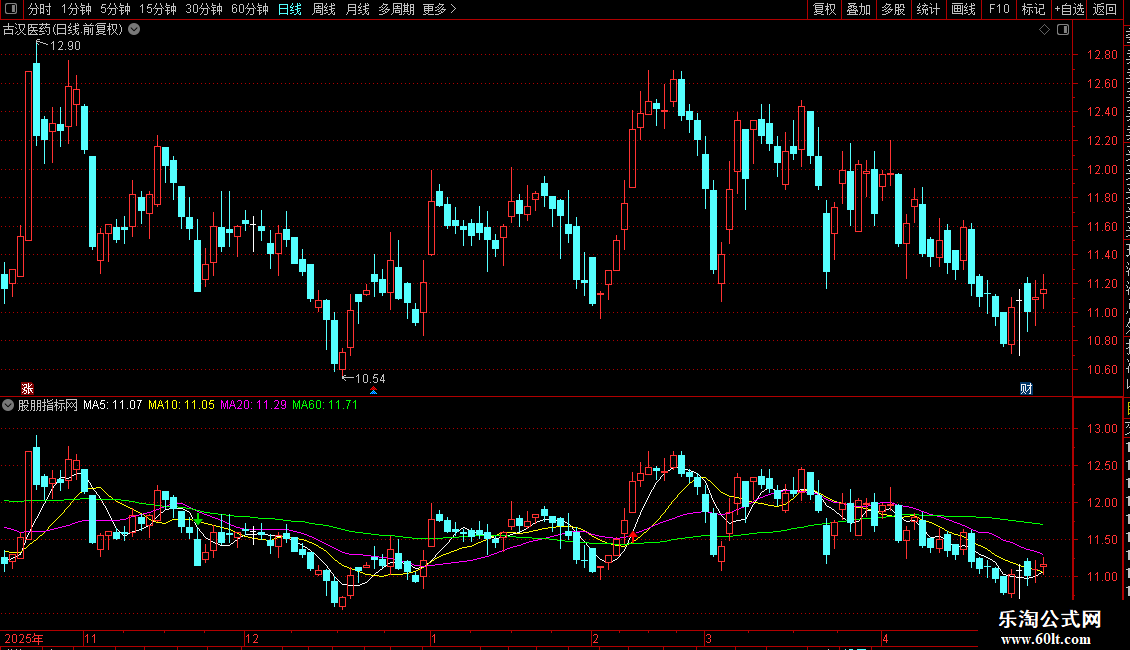The height and width of the screenshot is (650, 1130).
Task: Select the 5分钟 period tab
Action: (115, 9)
